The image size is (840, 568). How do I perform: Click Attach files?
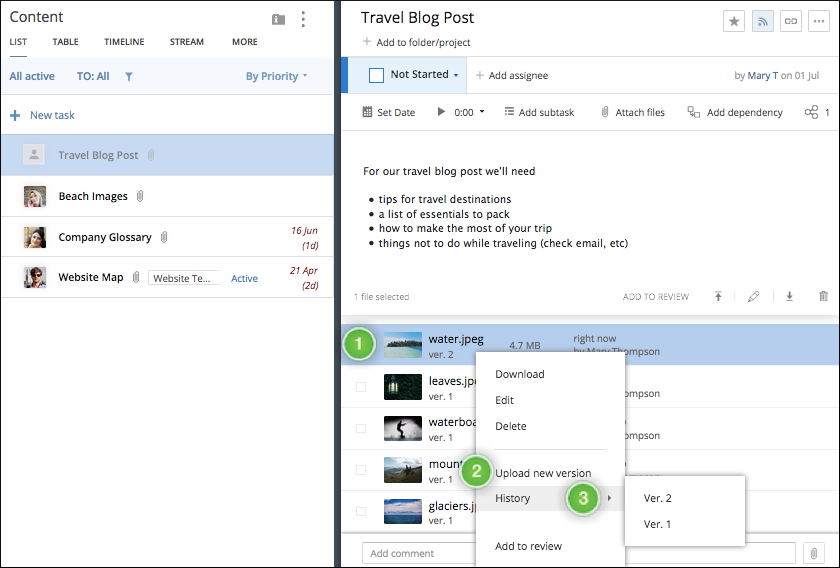click(640, 113)
